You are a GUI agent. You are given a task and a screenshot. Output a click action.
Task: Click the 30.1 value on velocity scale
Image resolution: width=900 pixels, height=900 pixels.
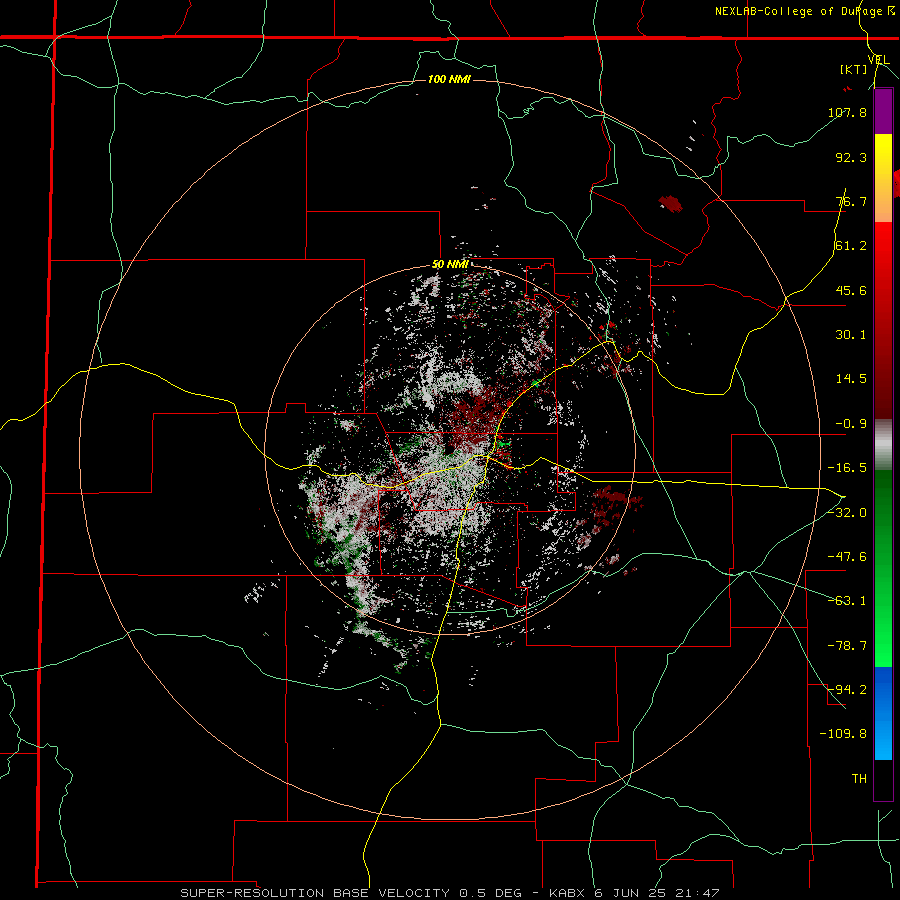click(x=851, y=335)
